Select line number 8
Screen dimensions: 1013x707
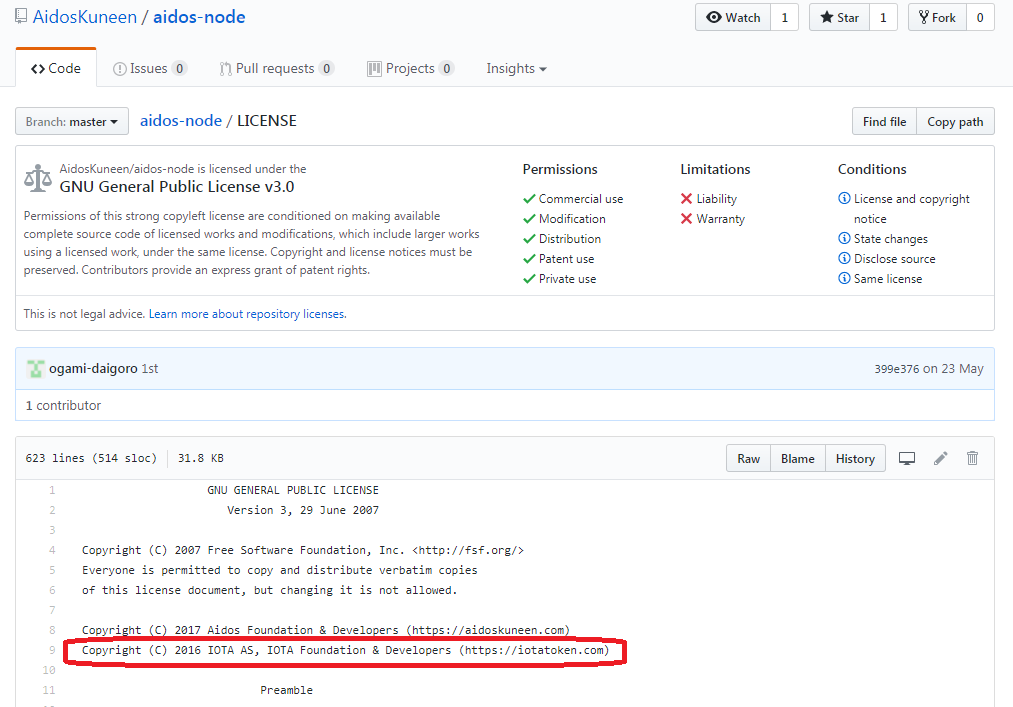coord(52,630)
